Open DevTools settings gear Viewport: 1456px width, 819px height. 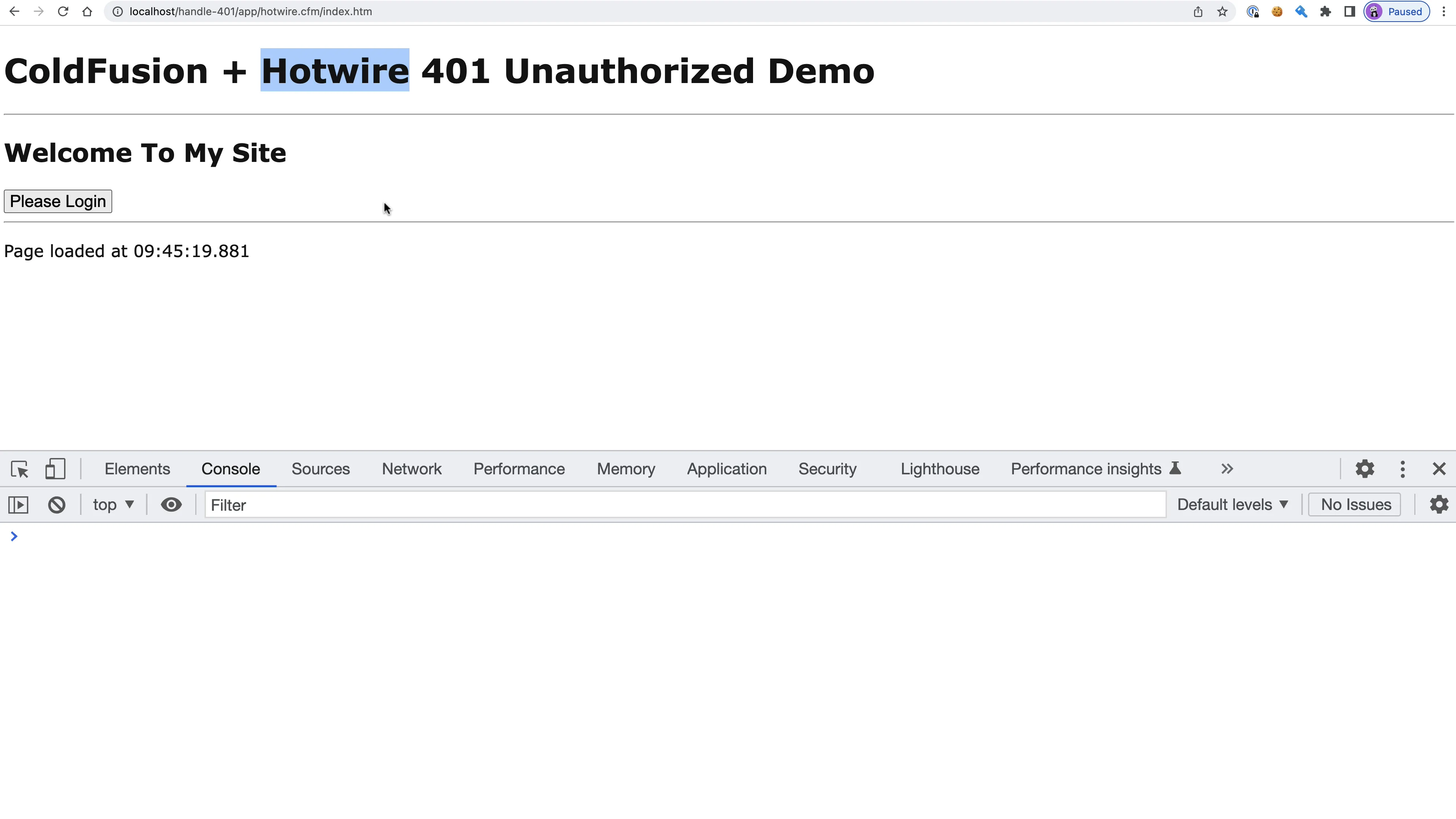click(x=1365, y=469)
